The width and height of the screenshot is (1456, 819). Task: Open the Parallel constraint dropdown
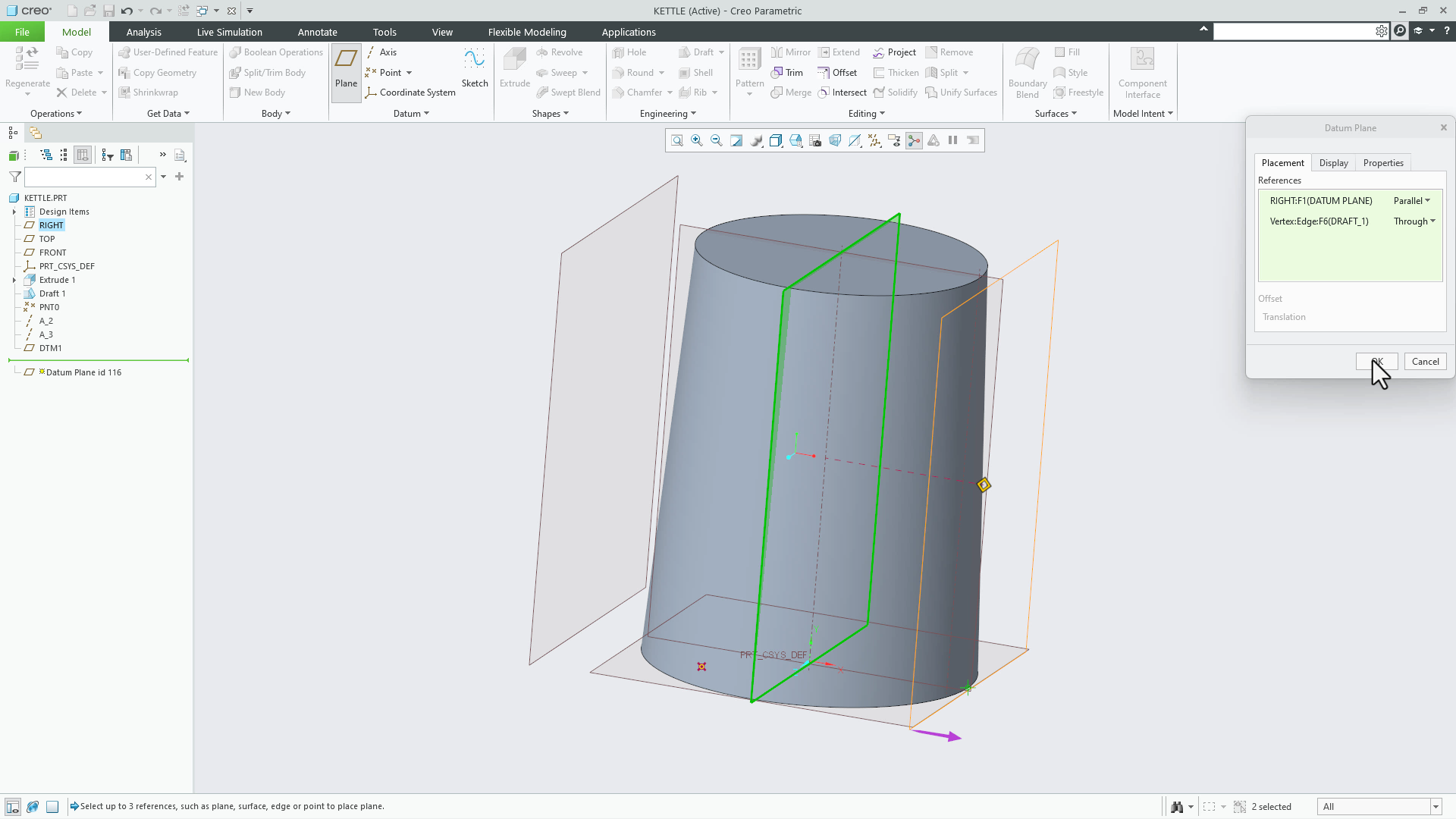click(1412, 201)
